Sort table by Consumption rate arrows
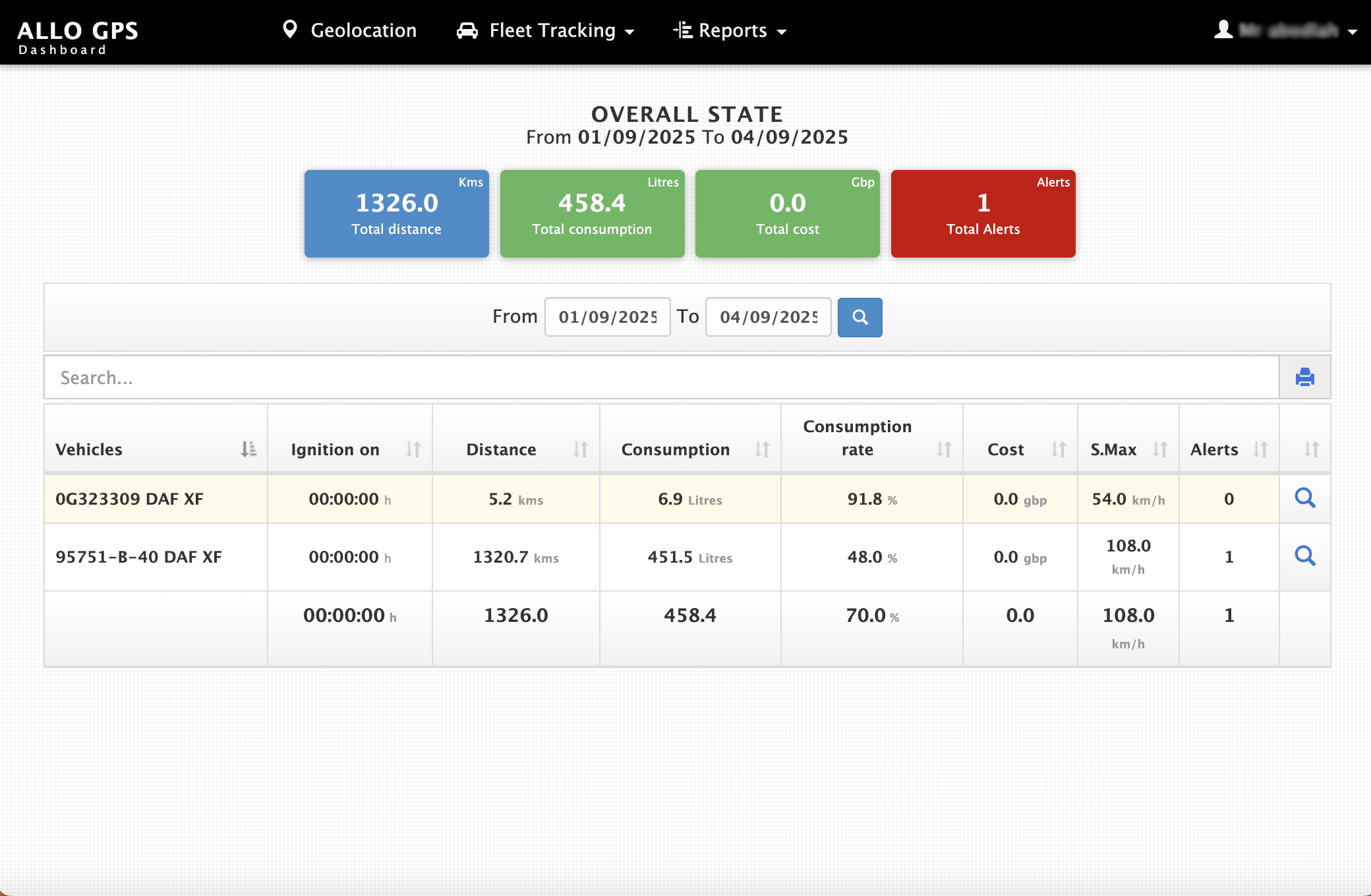The image size is (1371, 896). [x=944, y=449]
